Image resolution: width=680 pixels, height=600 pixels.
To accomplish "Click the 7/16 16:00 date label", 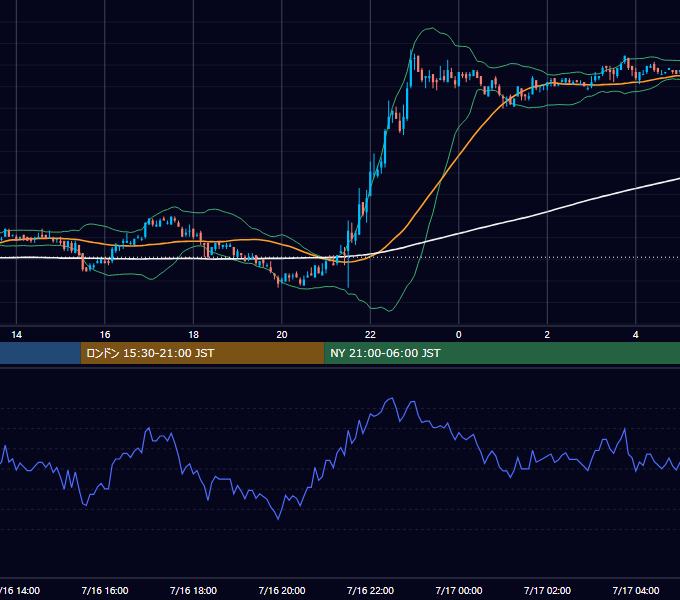I will coord(105,590).
